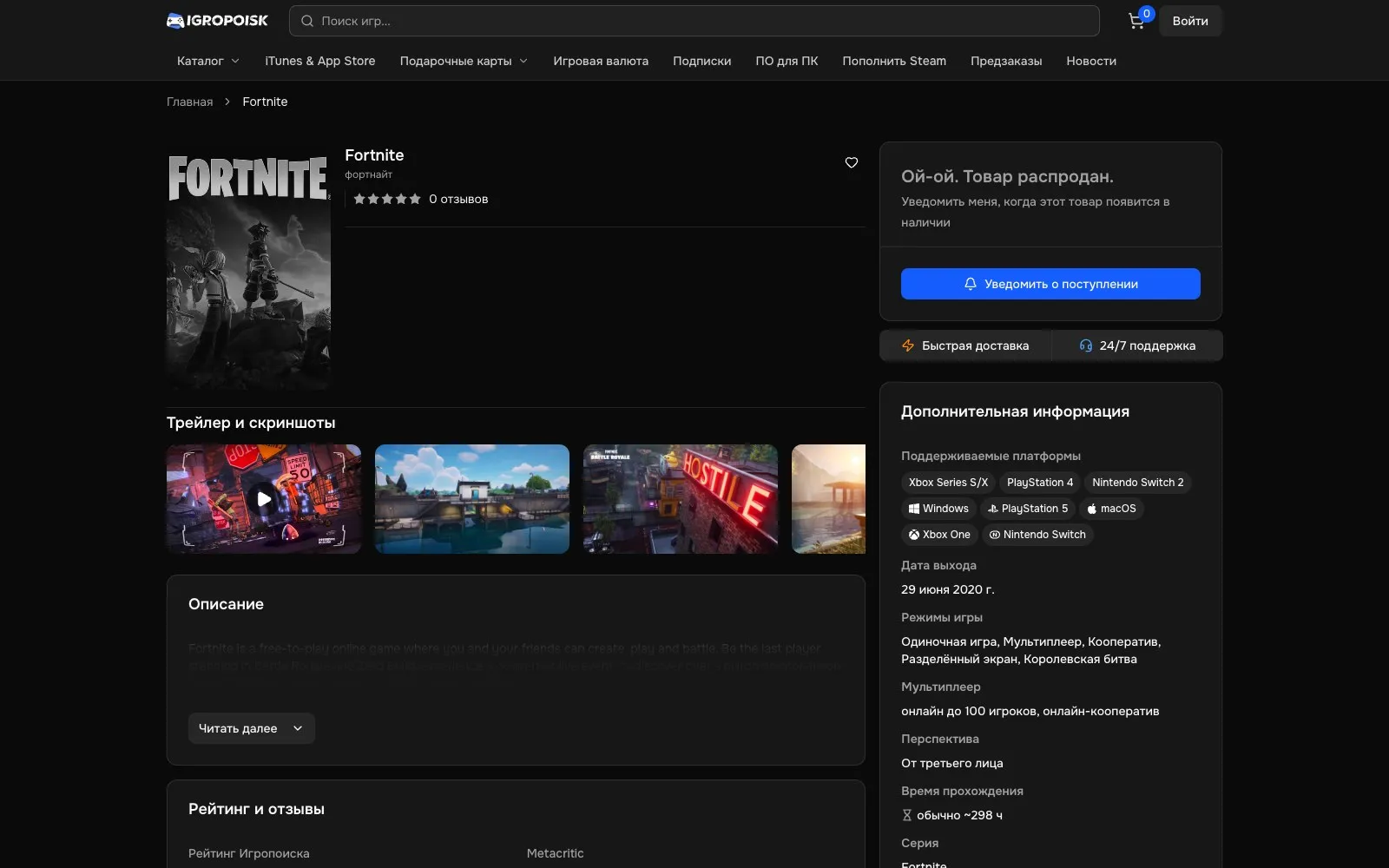Open the Предзаказы menu item

point(1006,61)
